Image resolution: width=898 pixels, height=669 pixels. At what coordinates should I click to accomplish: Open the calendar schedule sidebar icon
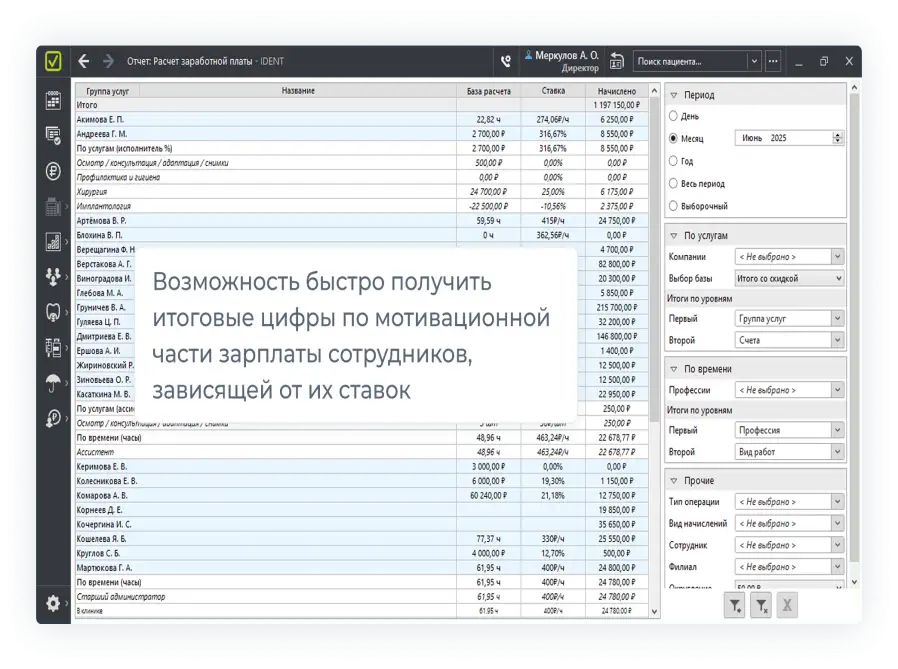click(x=53, y=100)
